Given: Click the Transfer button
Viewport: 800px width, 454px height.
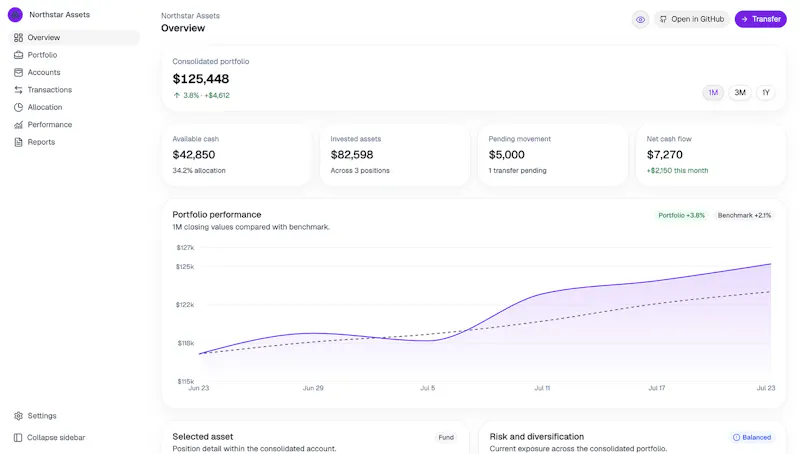Looking at the screenshot, I should pos(760,19).
